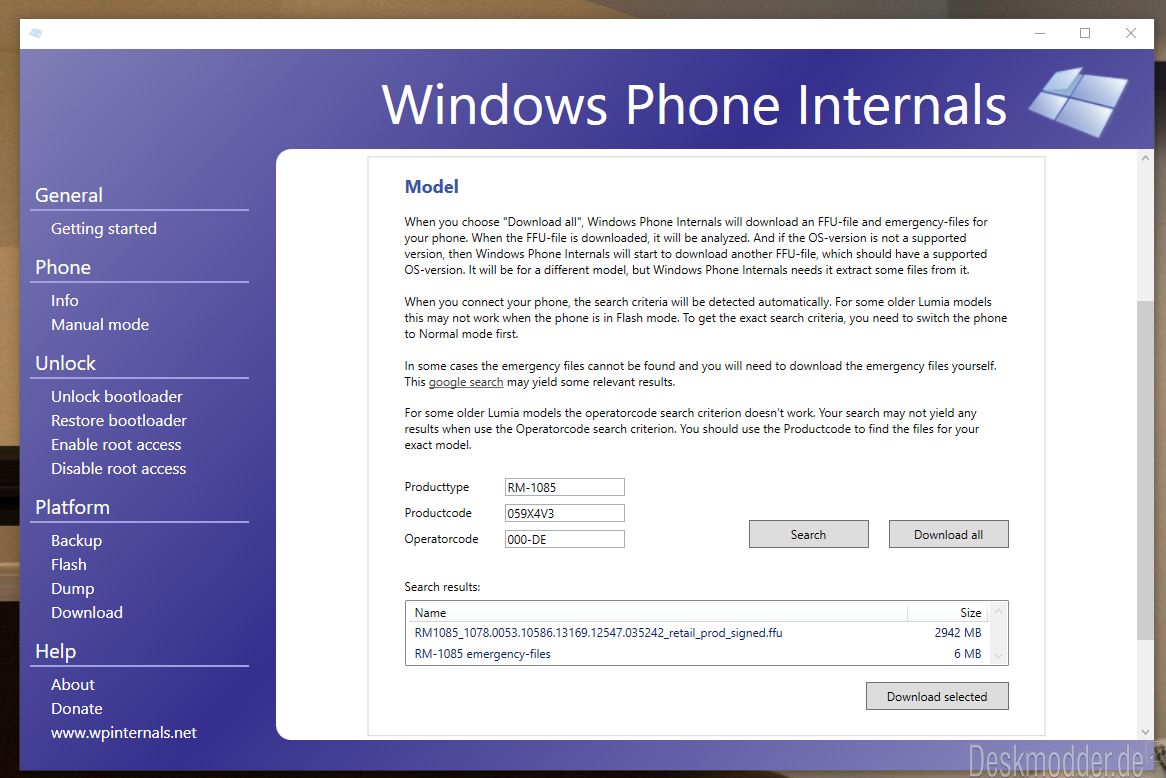This screenshot has height=778, width=1166.
Task: Focus the Producttype field RM-1085
Action: click(564, 487)
